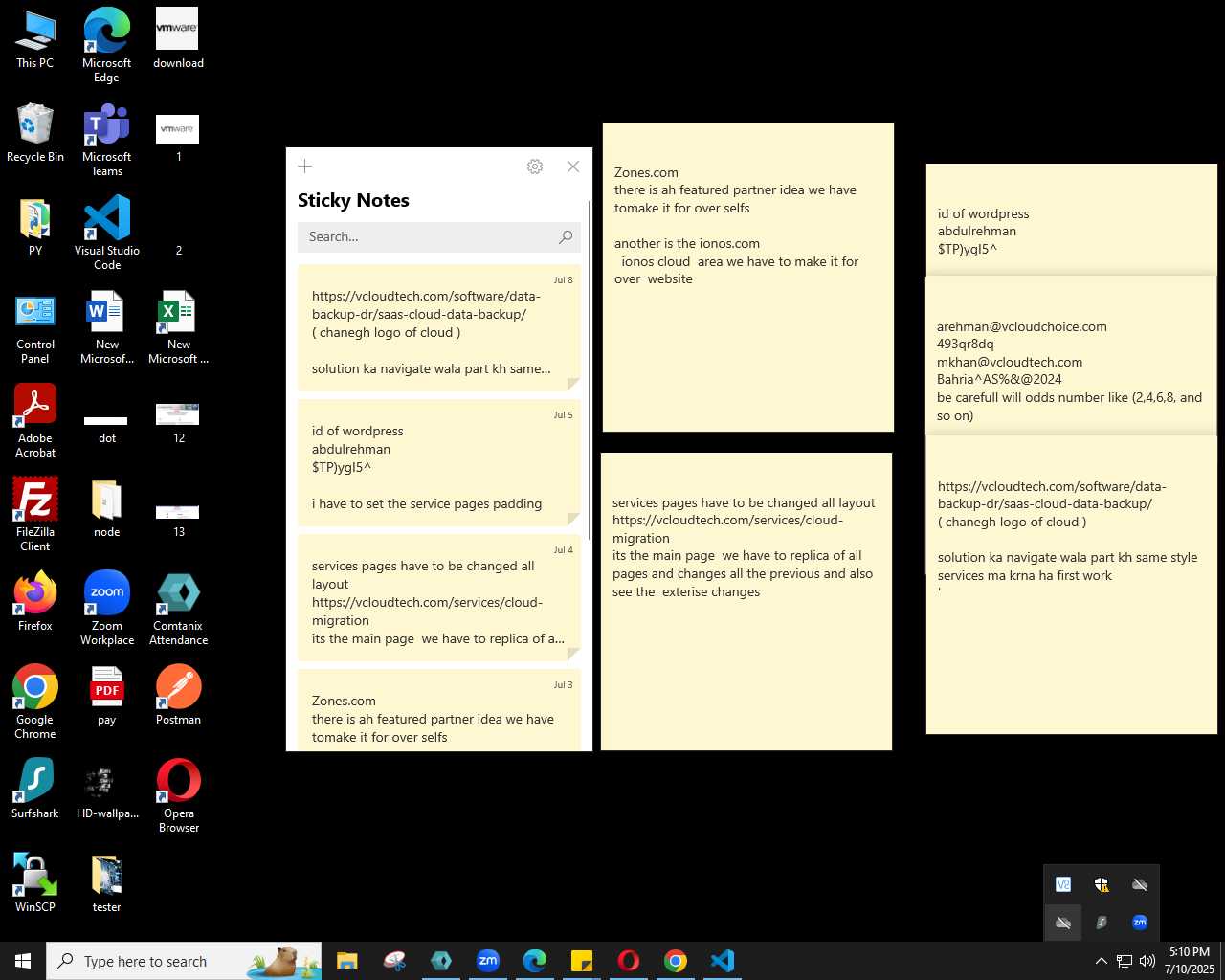
Task: Click the taskbar 'Type here to search' box
Action: (184, 961)
